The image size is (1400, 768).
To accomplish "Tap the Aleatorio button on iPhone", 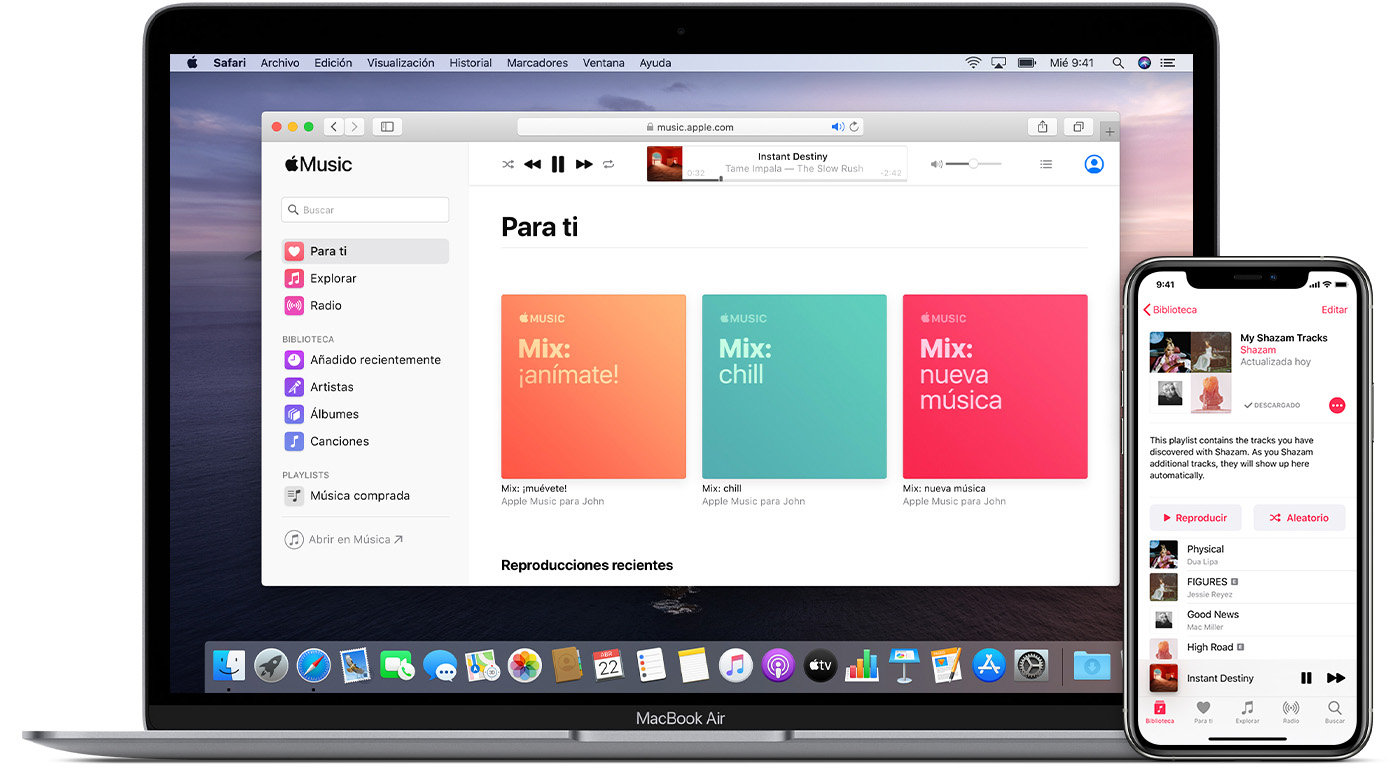I will click(x=1299, y=518).
